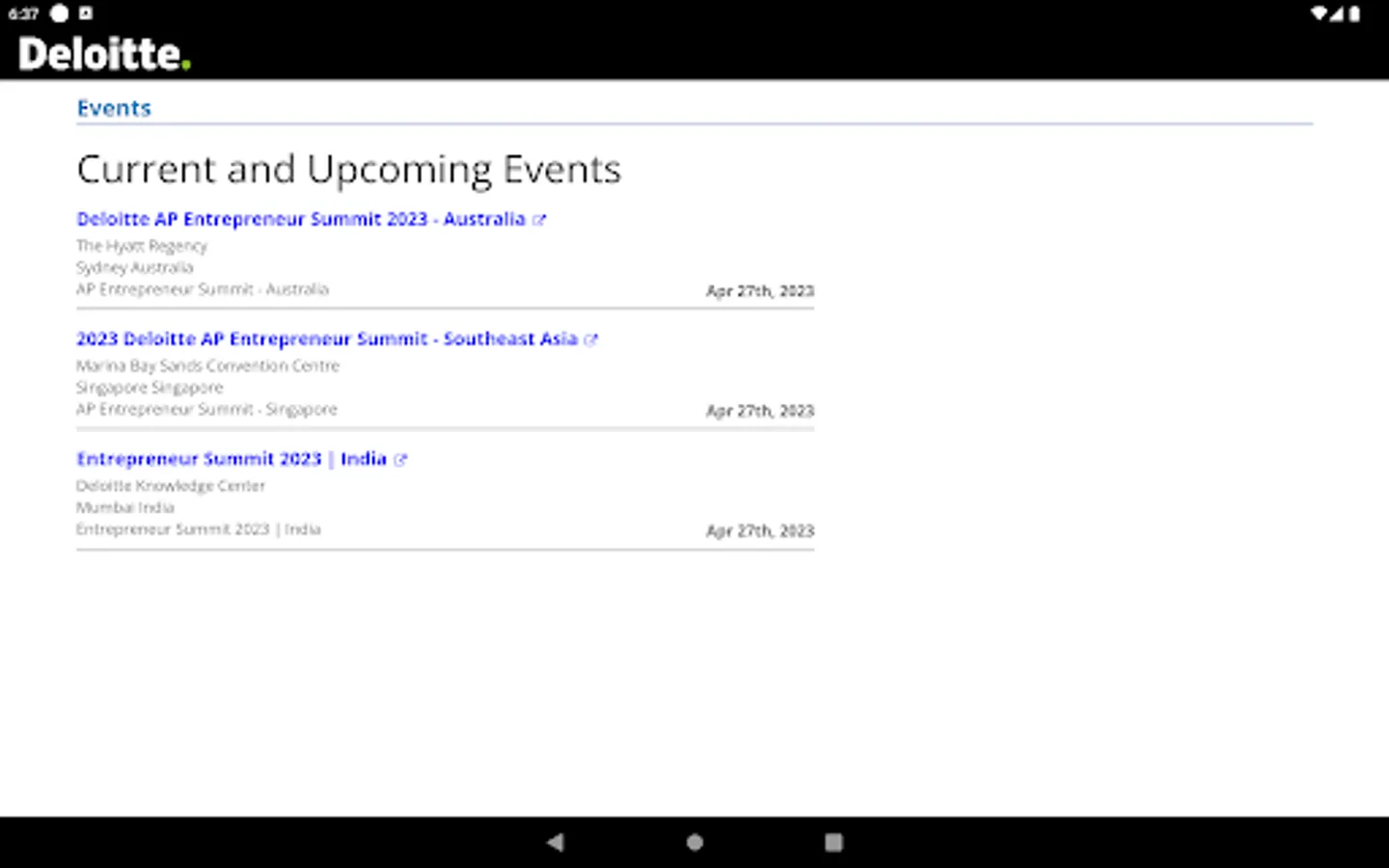Viewport: 1389px width, 868px height.
Task: Select 'AP Entrepreneur Summit - Australia' text
Action: [x=203, y=289]
